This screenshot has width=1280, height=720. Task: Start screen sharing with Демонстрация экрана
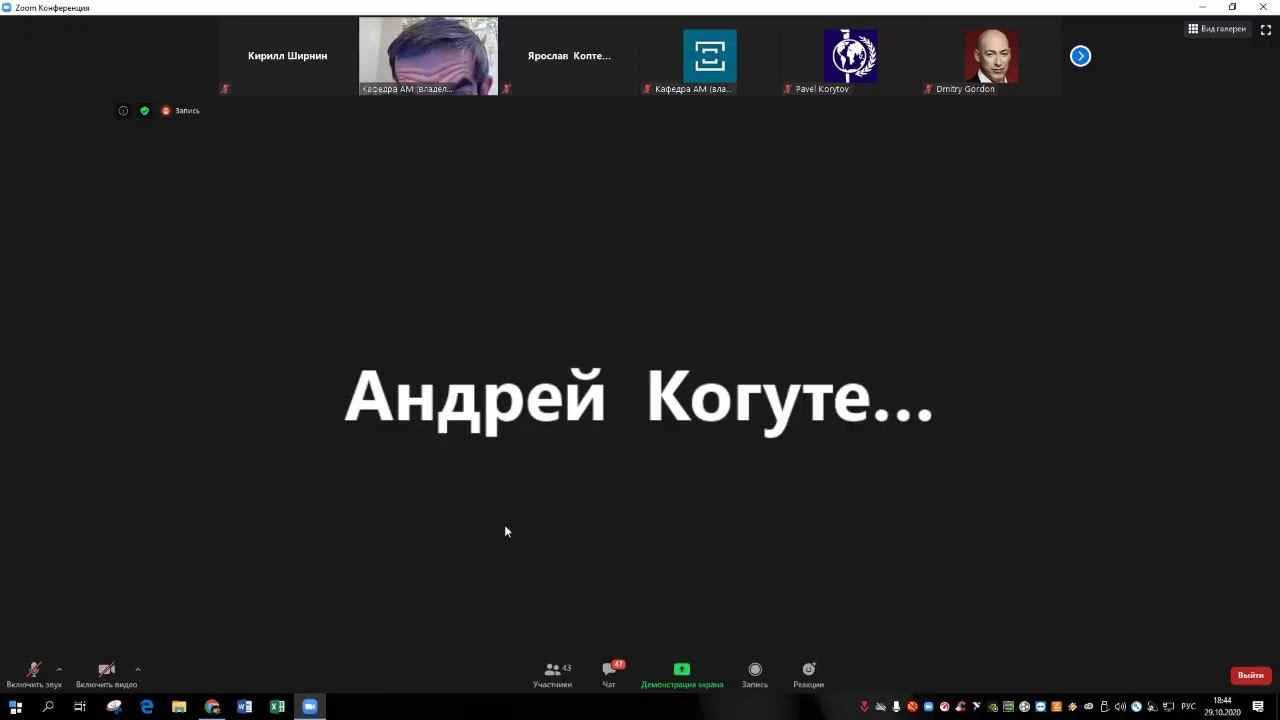682,675
